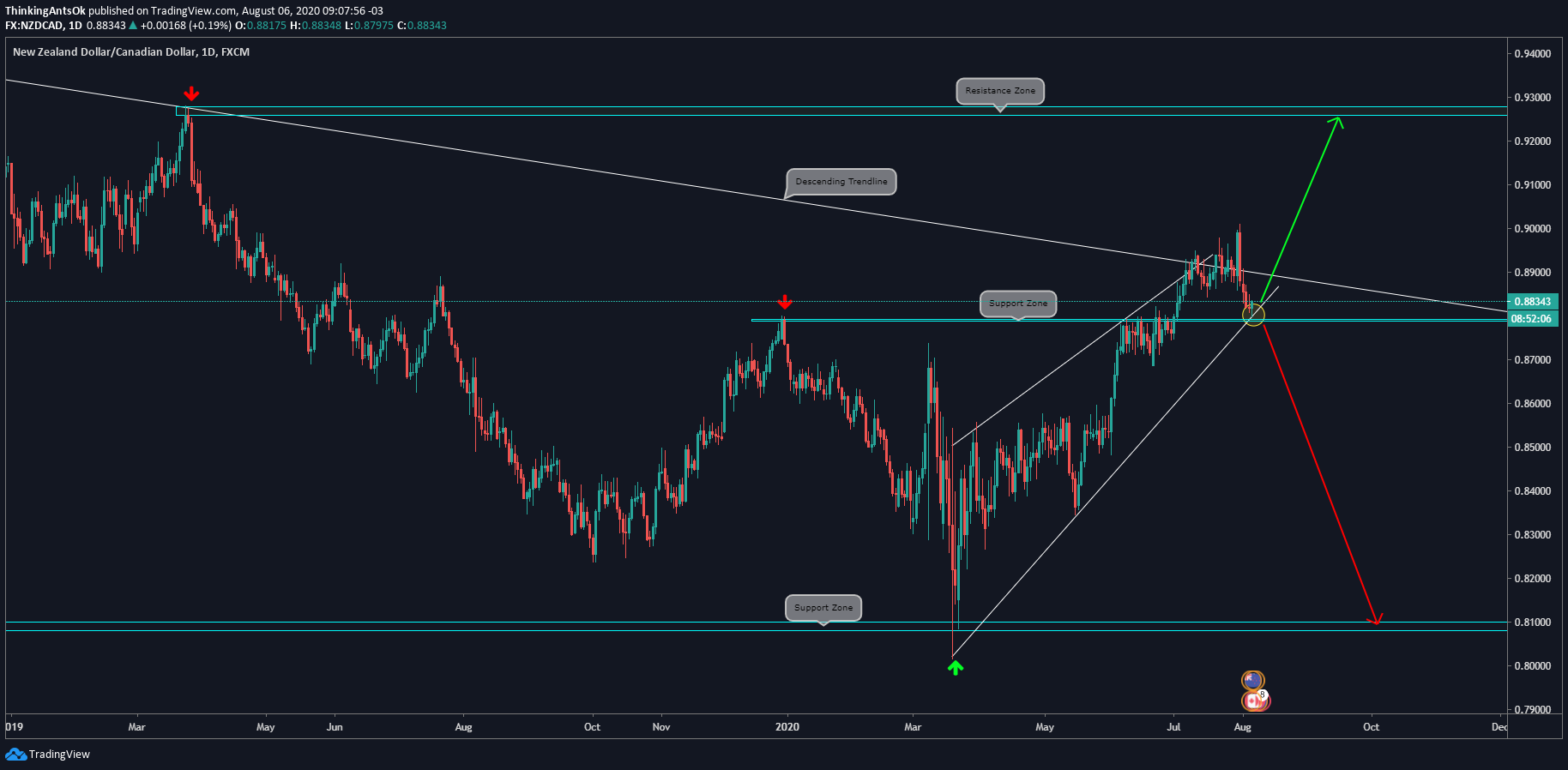The width and height of the screenshot is (1568, 770).
Task: Click the Oct label right of 2020 on time axis
Action: (x=1371, y=727)
